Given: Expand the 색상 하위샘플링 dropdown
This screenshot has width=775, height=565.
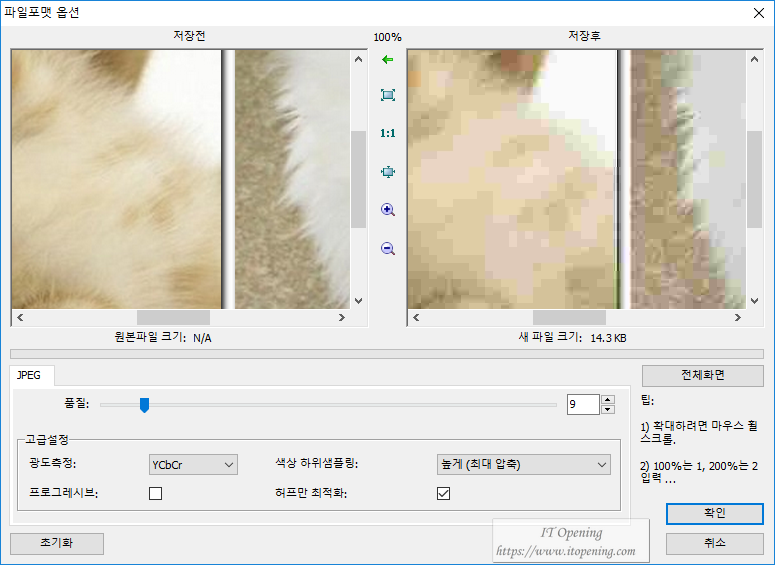Looking at the screenshot, I should coord(523,464).
